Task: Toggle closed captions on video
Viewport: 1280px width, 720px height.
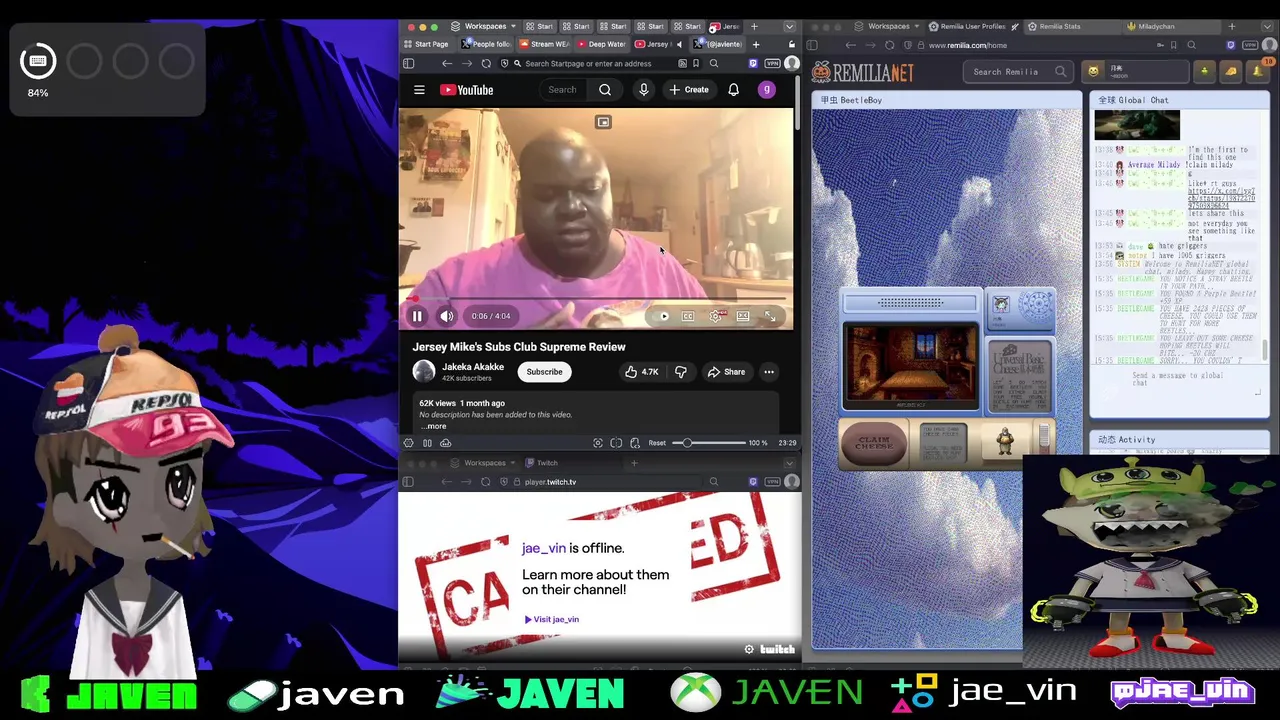Action: point(688,316)
